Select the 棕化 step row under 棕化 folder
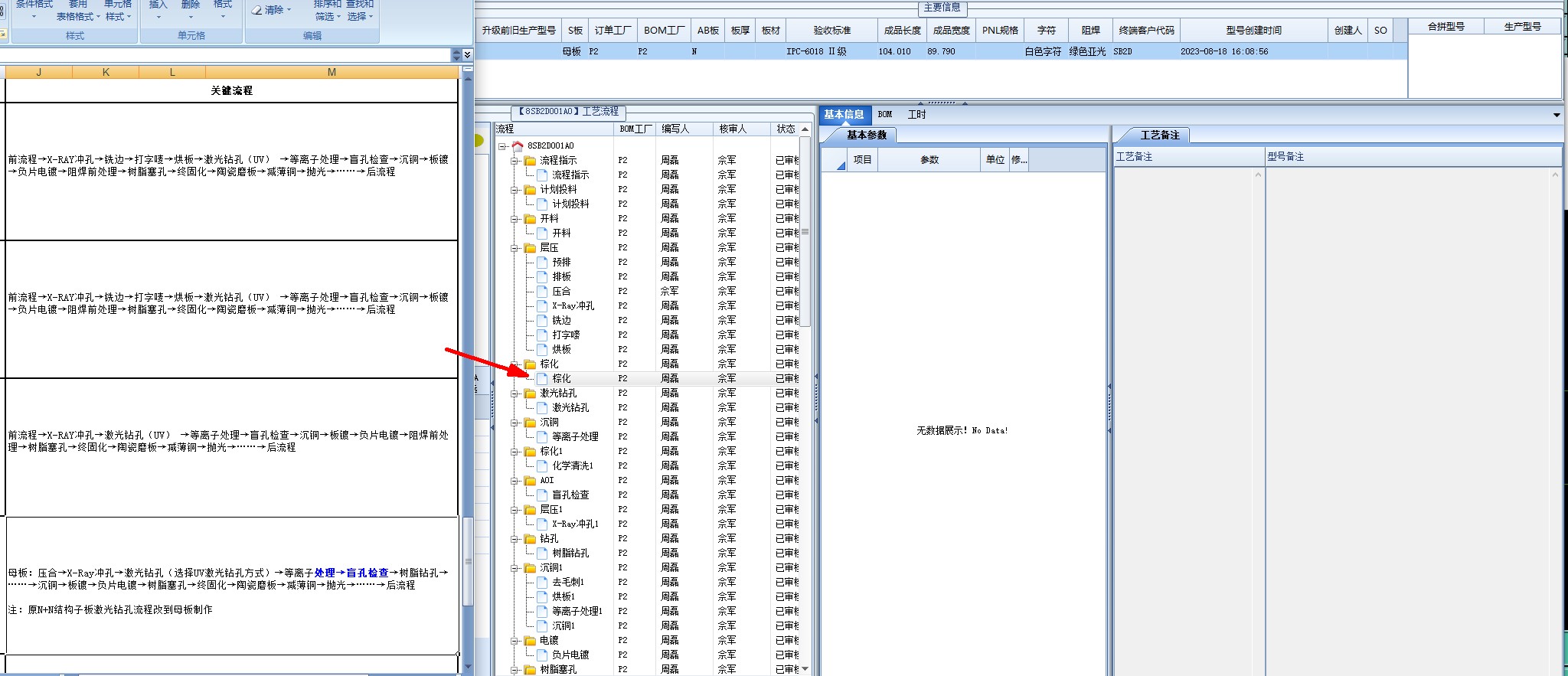This screenshot has height=676, width=1568. point(647,378)
